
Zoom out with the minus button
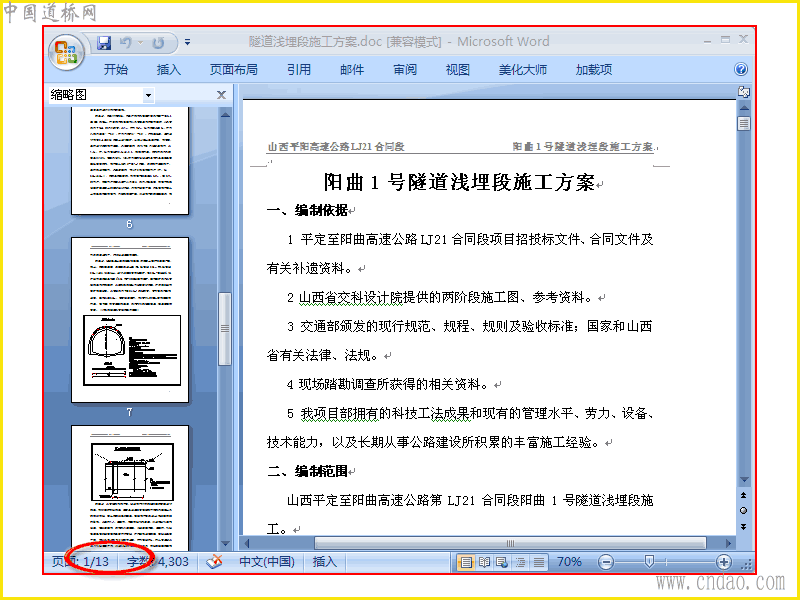coord(606,562)
